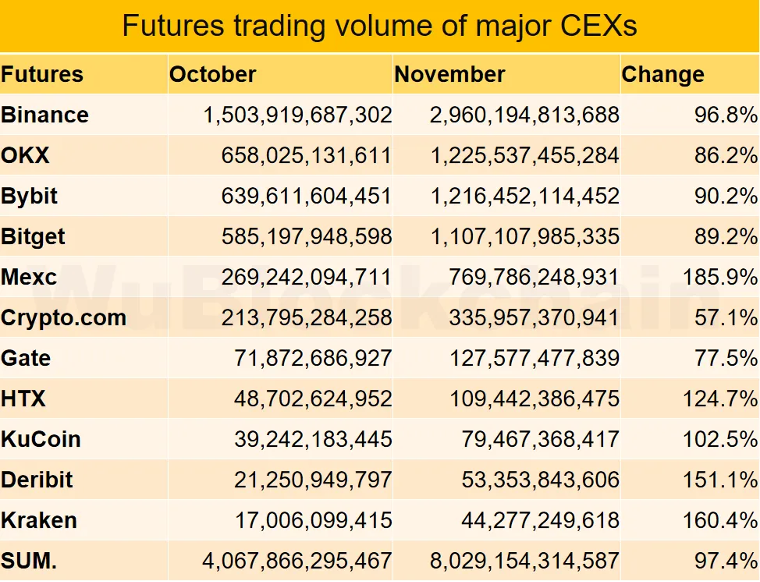Click the OKX 86.2% change cell

[x=726, y=156]
